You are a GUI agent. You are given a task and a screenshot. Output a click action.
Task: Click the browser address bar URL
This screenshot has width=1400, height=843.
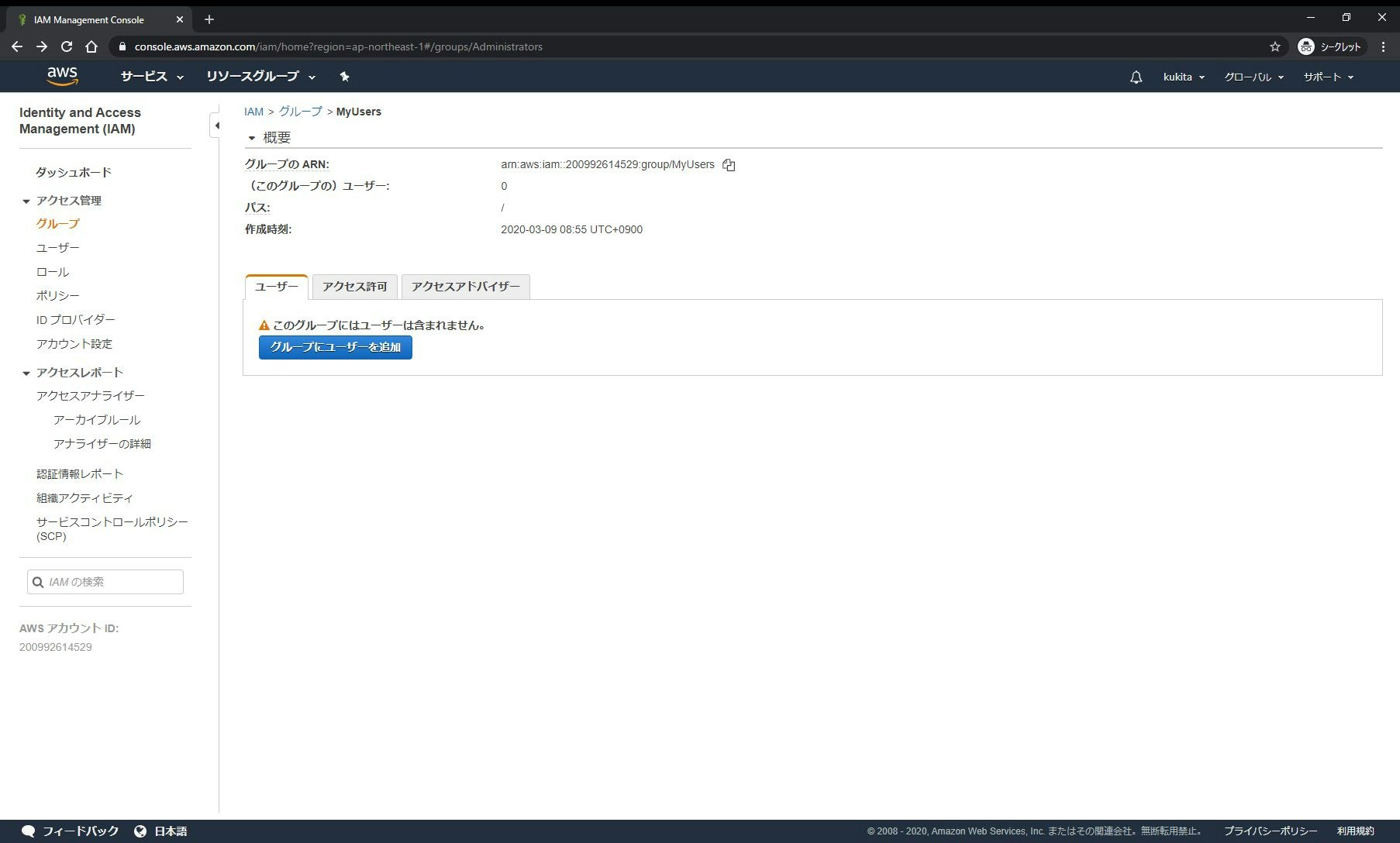(x=338, y=46)
